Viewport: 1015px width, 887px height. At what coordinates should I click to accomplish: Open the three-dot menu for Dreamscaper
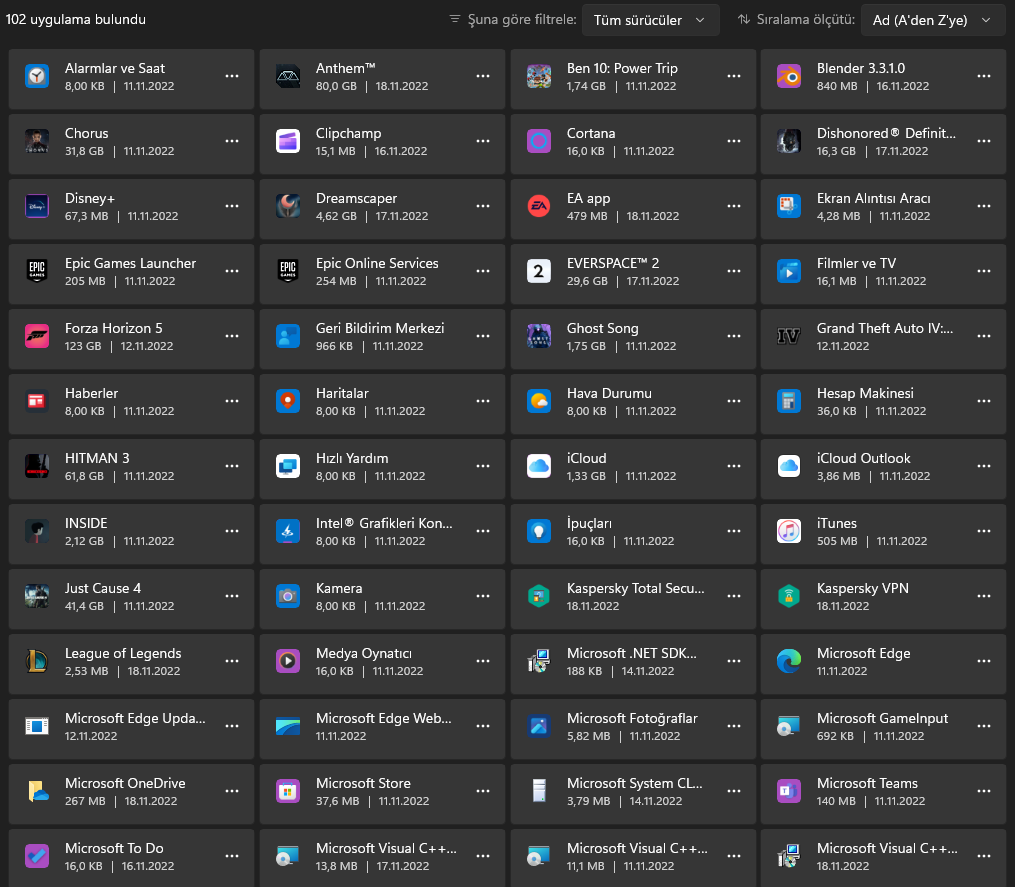(x=483, y=207)
